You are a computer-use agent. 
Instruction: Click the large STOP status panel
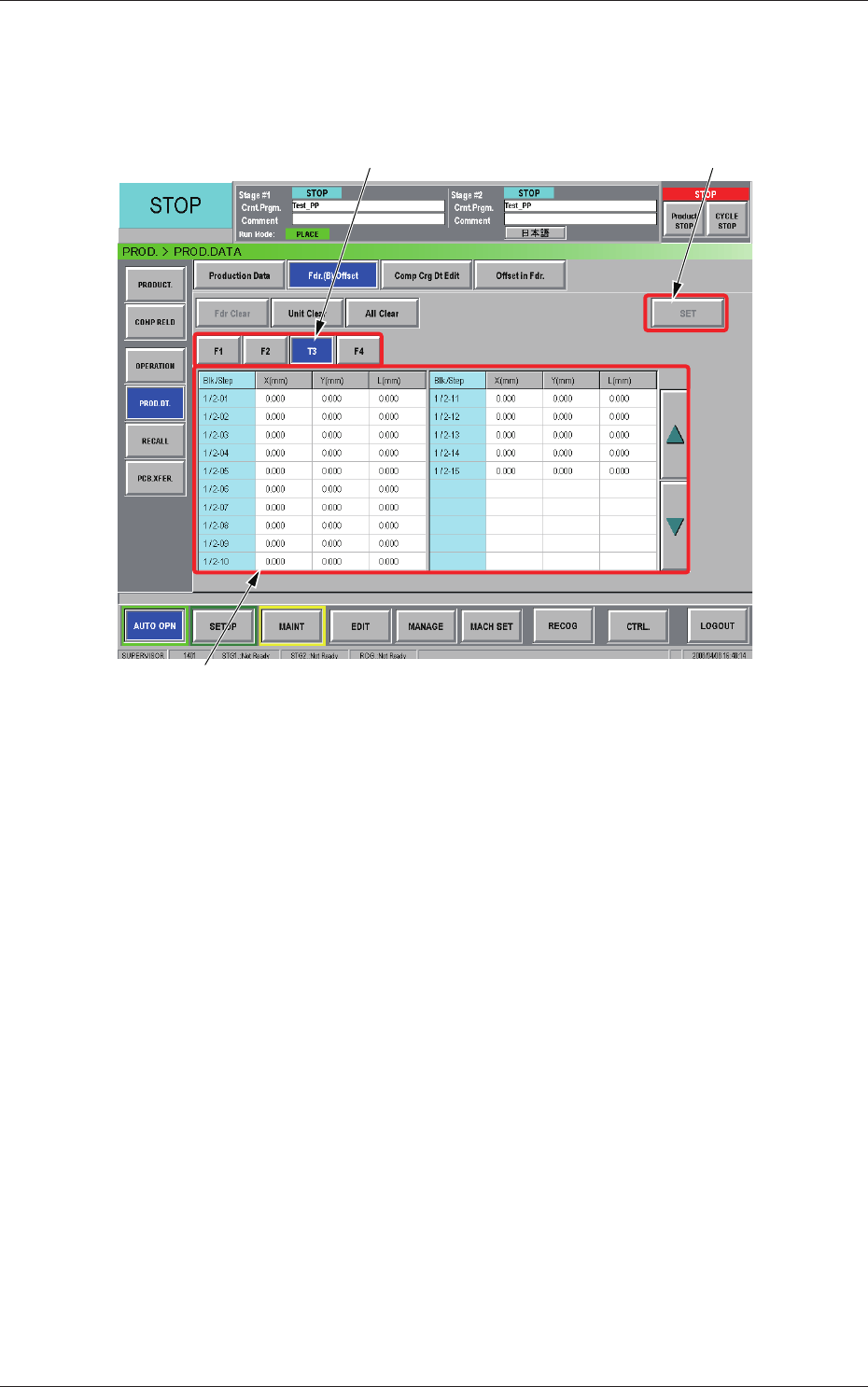click(x=175, y=205)
